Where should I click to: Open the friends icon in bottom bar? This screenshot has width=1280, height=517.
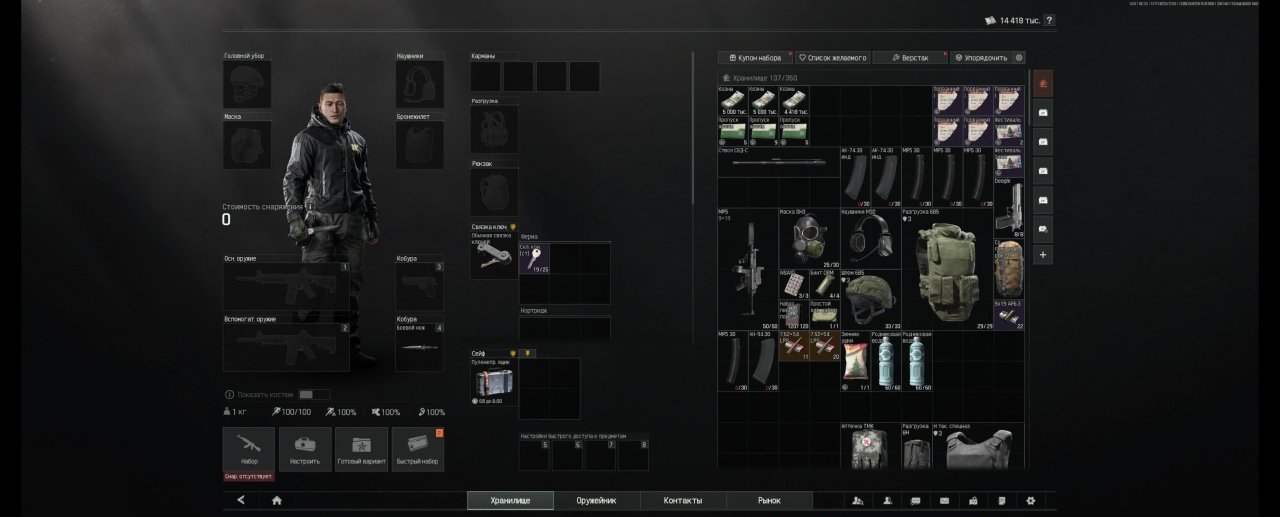(x=886, y=501)
